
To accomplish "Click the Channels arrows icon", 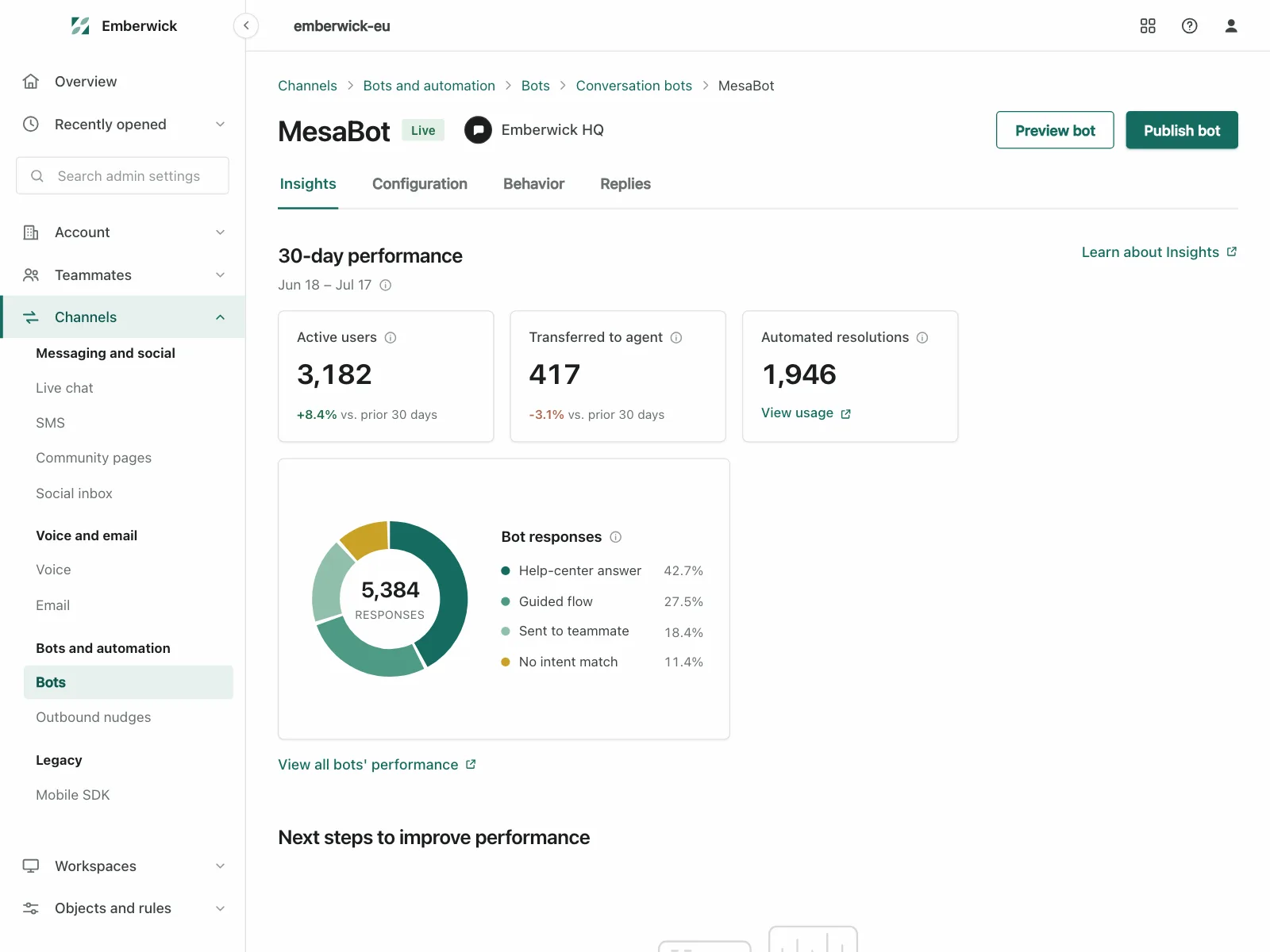I will coord(31,317).
